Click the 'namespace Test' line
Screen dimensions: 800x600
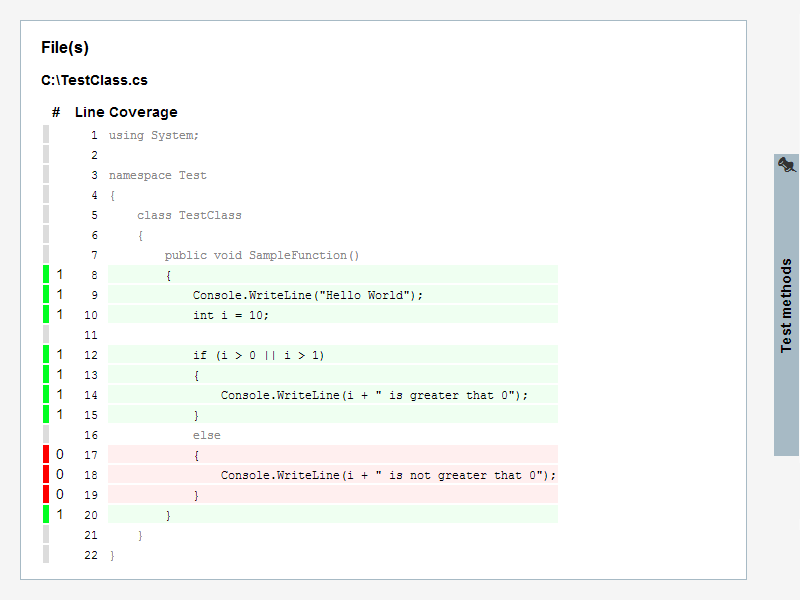coord(158,176)
